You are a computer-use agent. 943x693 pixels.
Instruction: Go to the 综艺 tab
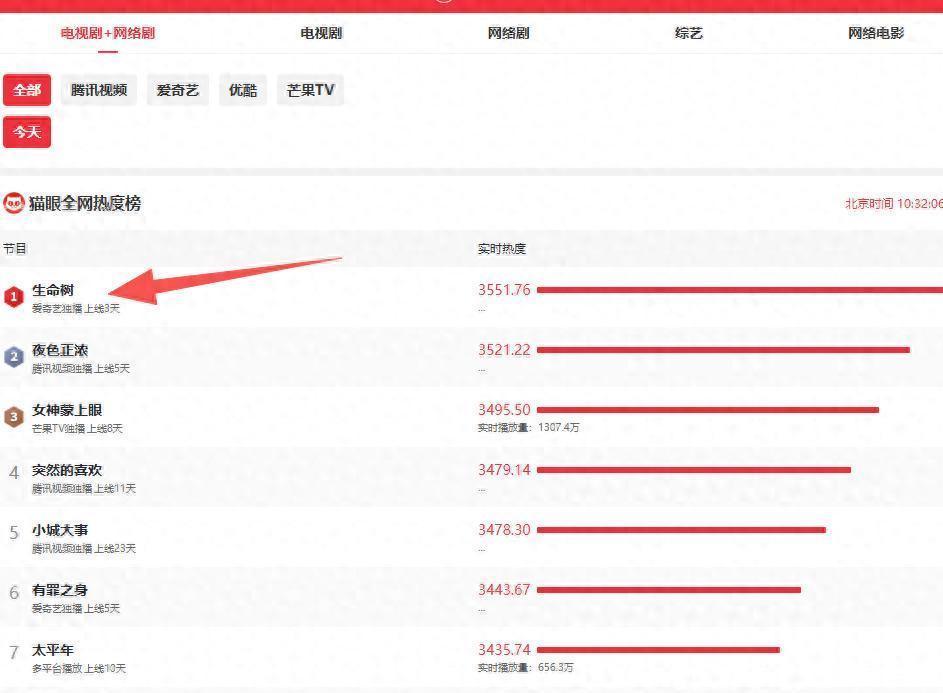pos(689,33)
